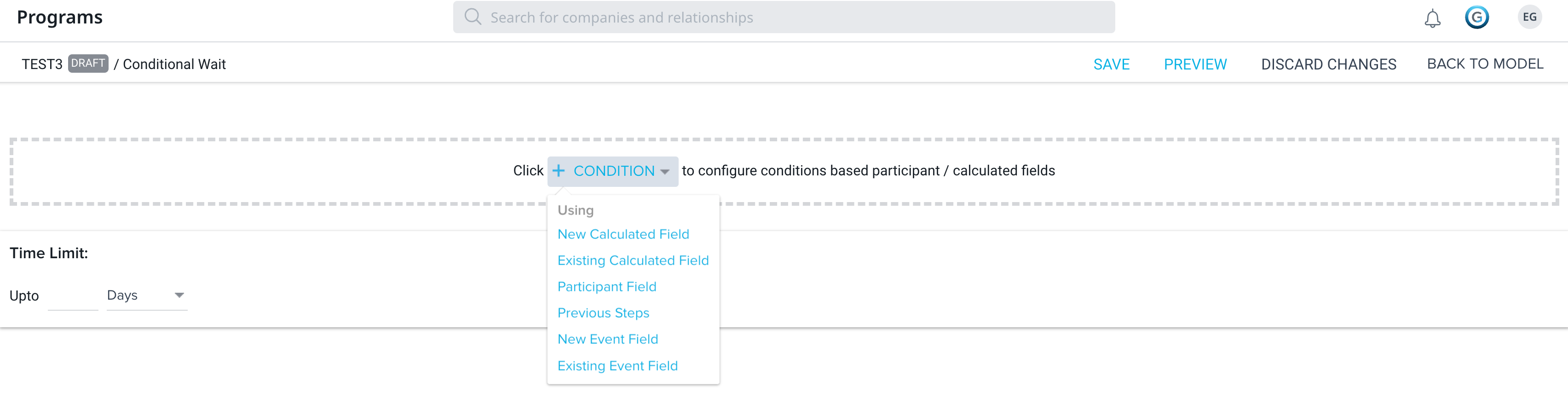Click the TEST3 breadcrumb link

point(42,64)
